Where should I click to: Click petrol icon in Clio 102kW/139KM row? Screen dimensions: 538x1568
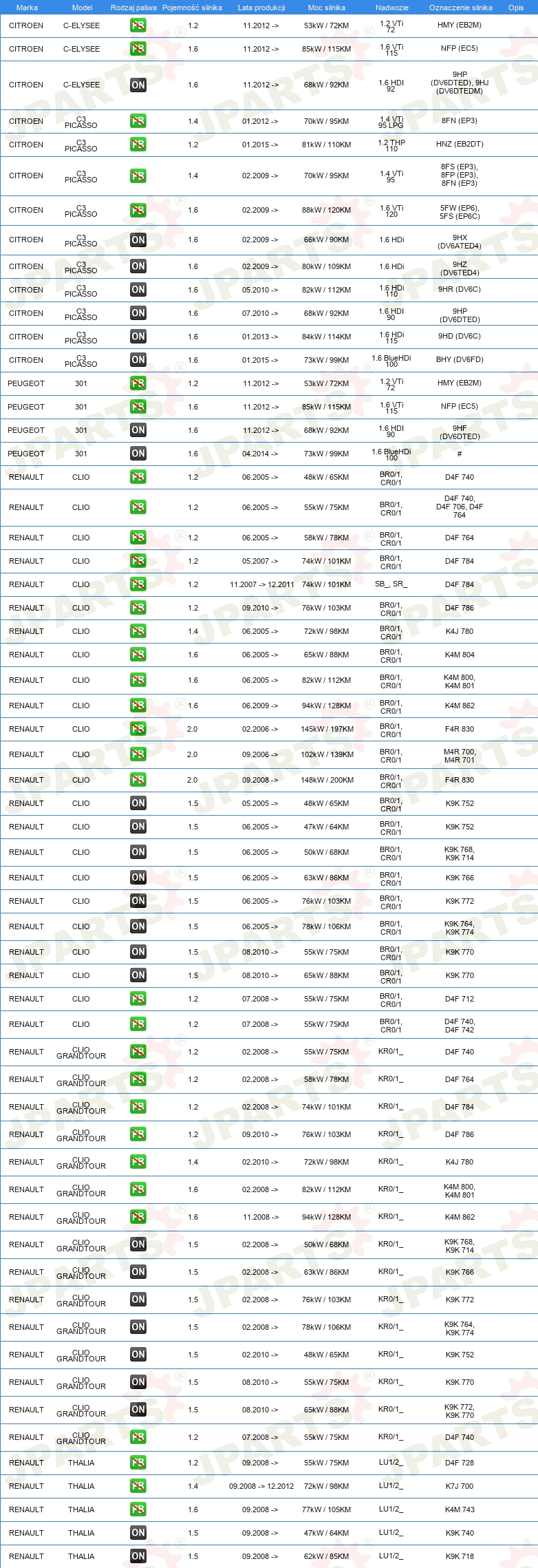tap(138, 754)
